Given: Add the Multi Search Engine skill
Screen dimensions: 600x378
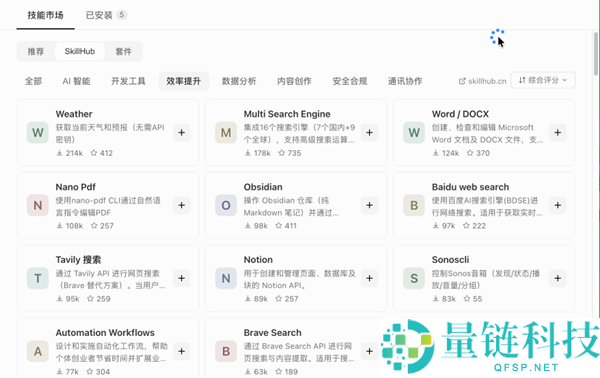Looking at the screenshot, I should tap(369, 132).
